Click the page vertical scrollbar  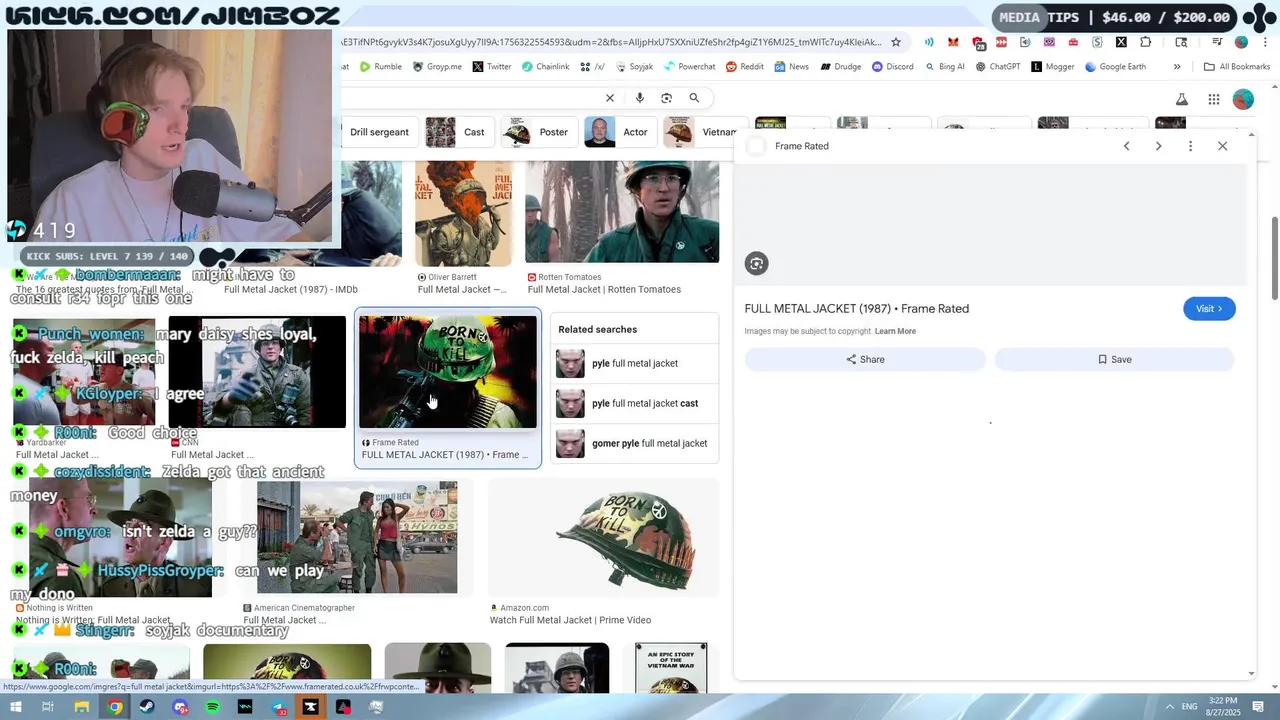[x=1274, y=256]
